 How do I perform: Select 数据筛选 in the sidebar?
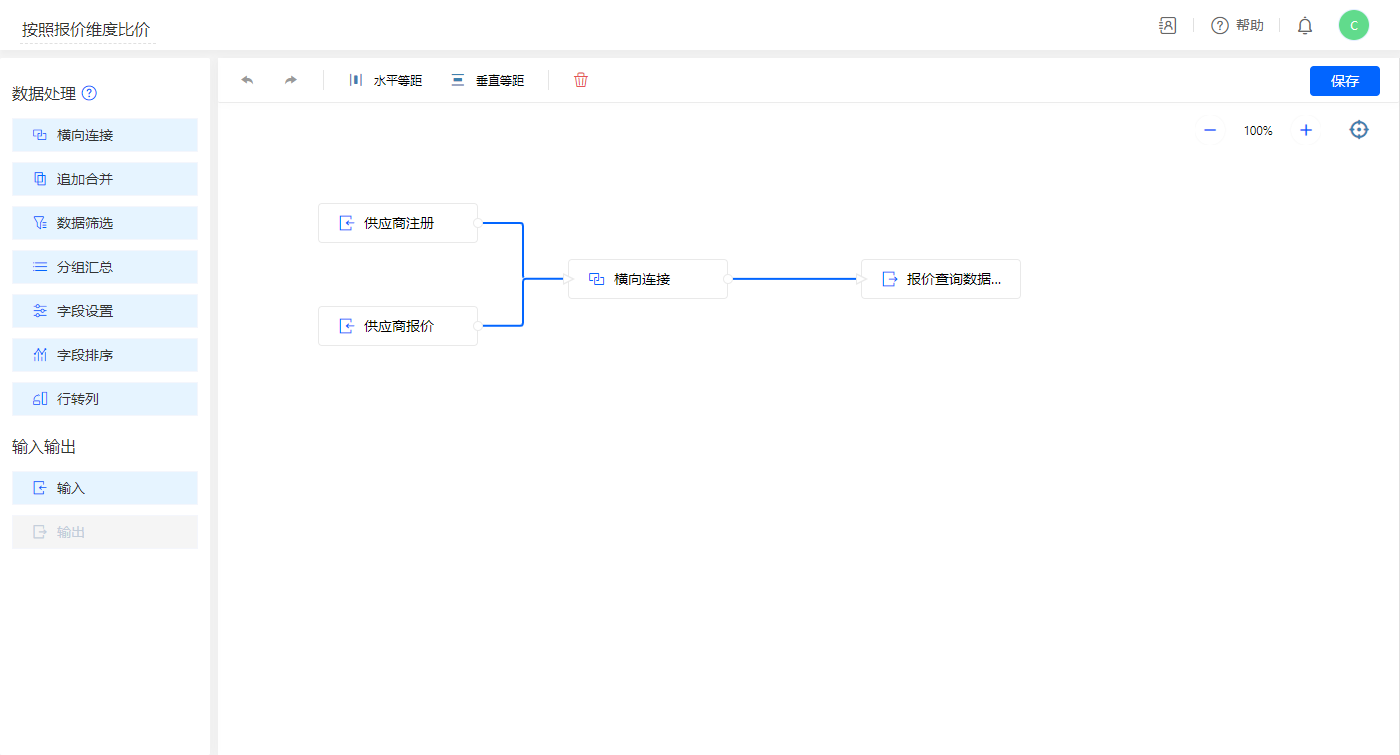105,223
